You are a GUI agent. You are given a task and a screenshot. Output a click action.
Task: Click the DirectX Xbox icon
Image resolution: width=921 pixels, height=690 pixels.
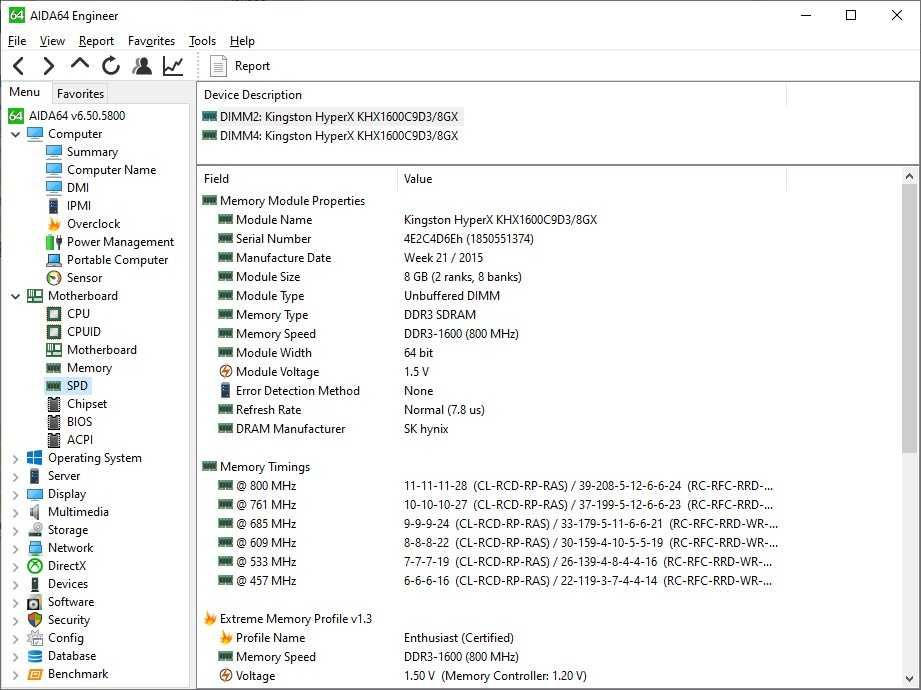coord(35,566)
